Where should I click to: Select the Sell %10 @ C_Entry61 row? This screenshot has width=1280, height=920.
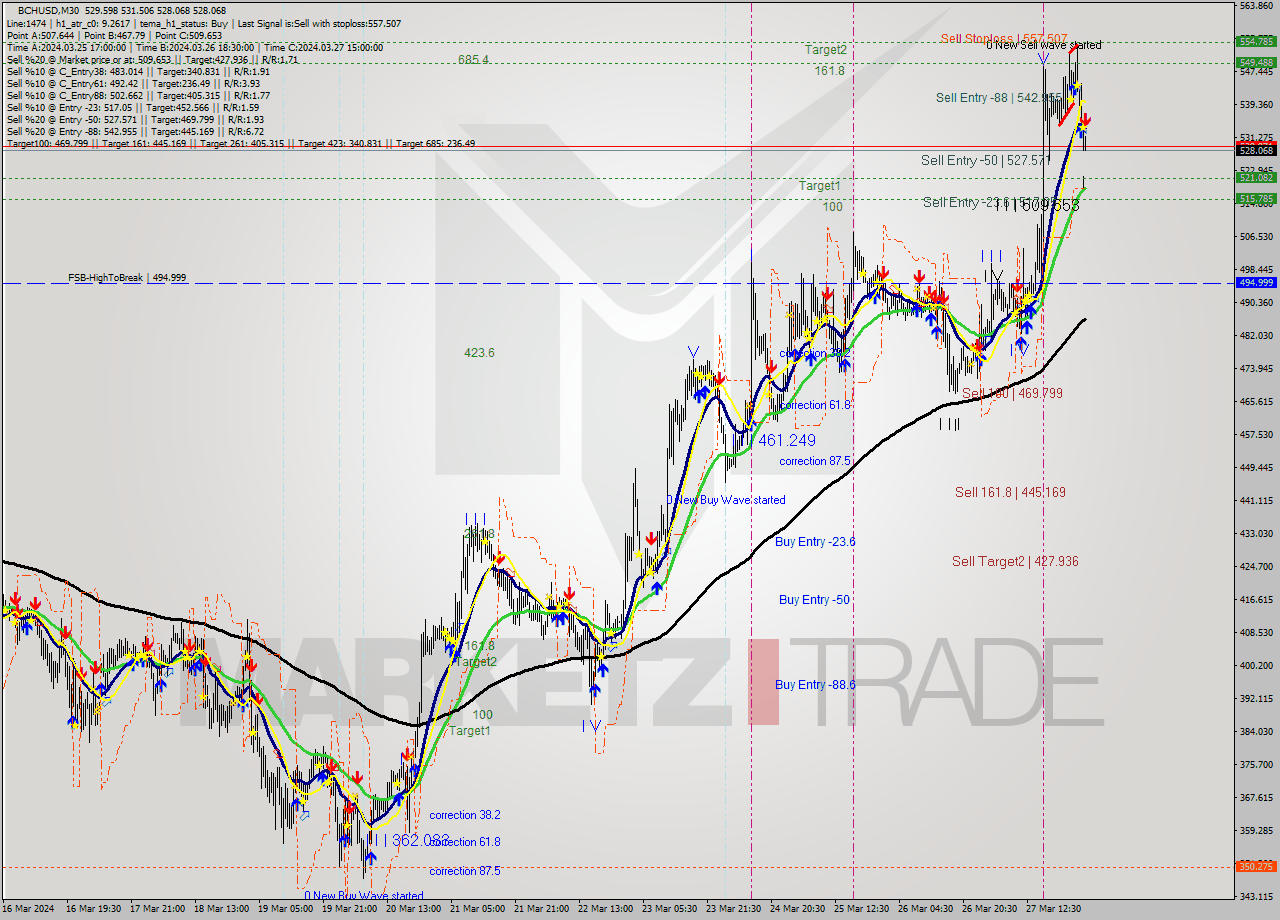tap(135, 83)
